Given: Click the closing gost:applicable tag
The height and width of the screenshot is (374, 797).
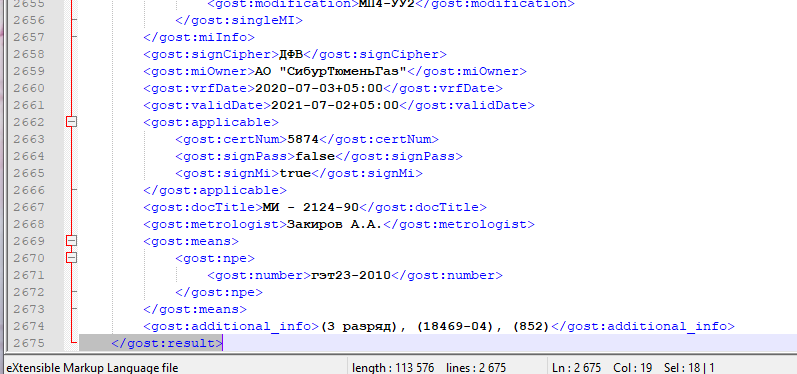Looking at the screenshot, I should tap(215, 190).
